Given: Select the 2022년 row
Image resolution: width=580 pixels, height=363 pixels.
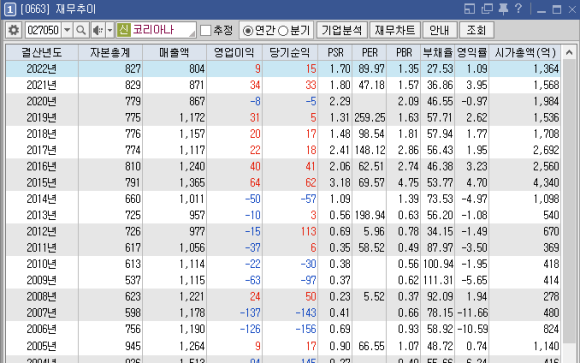Looking at the screenshot, I should [x=283, y=69].
